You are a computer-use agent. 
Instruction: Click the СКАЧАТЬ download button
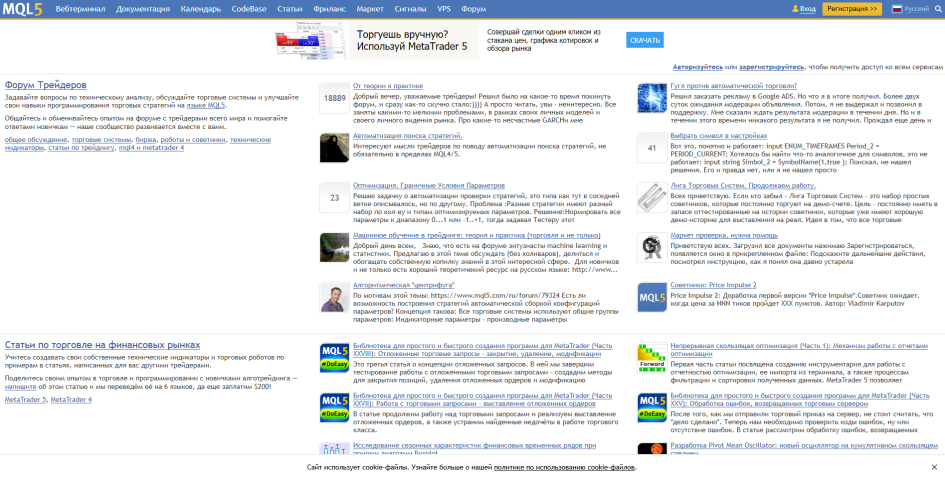[x=644, y=40]
